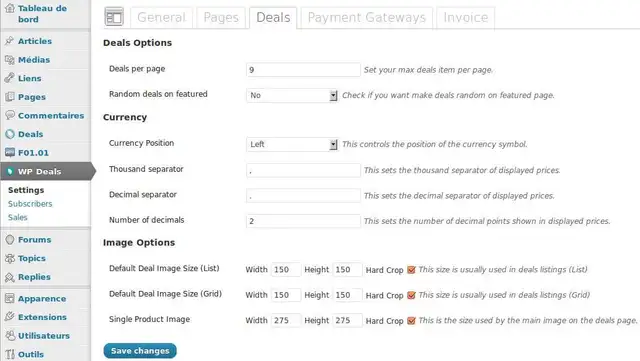The image size is (640, 361).
Task: Click the Articles pin icon
Action: pyautogui.click(x=10, y=40)
